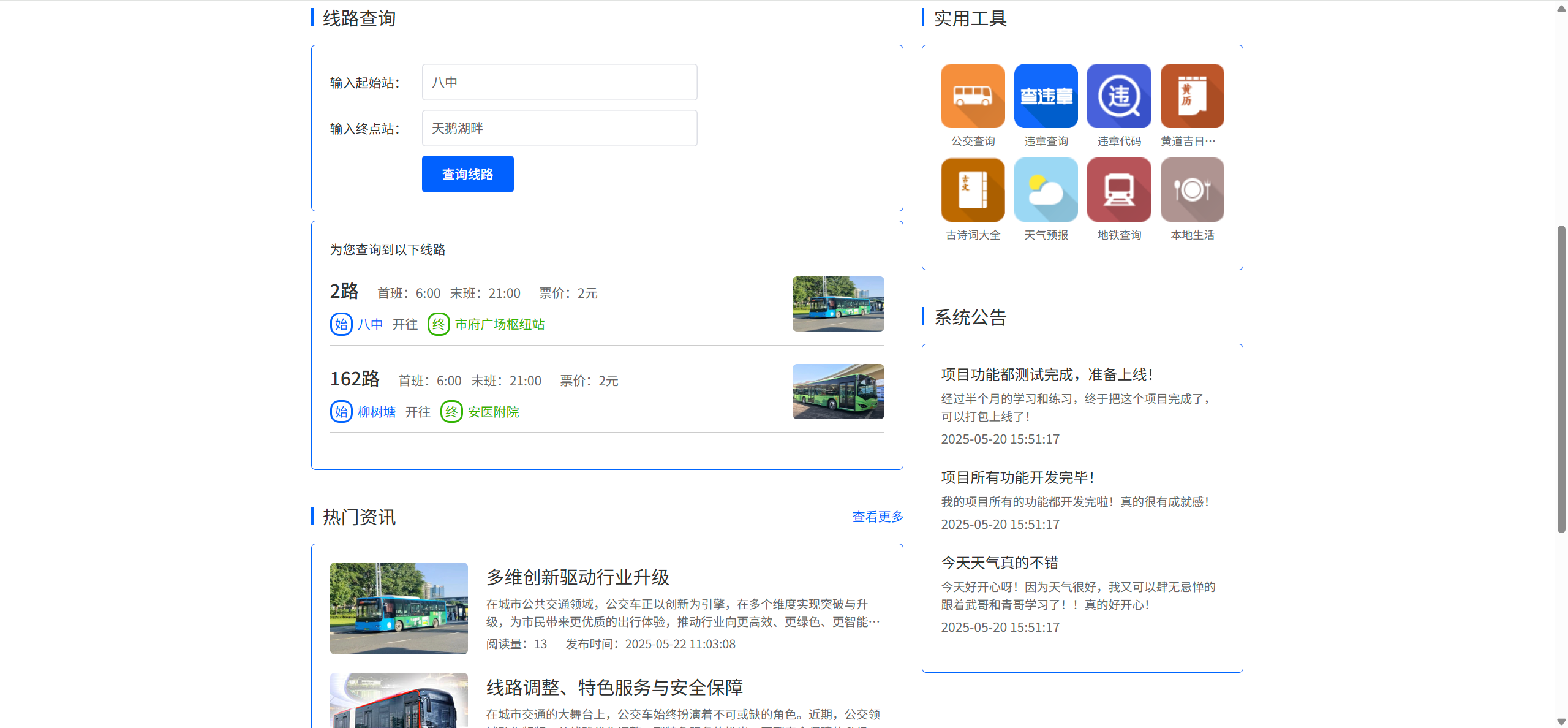Open the 天气预报 weather icon
This screenshot has height=728, width=1568.
coord(1046,190)
